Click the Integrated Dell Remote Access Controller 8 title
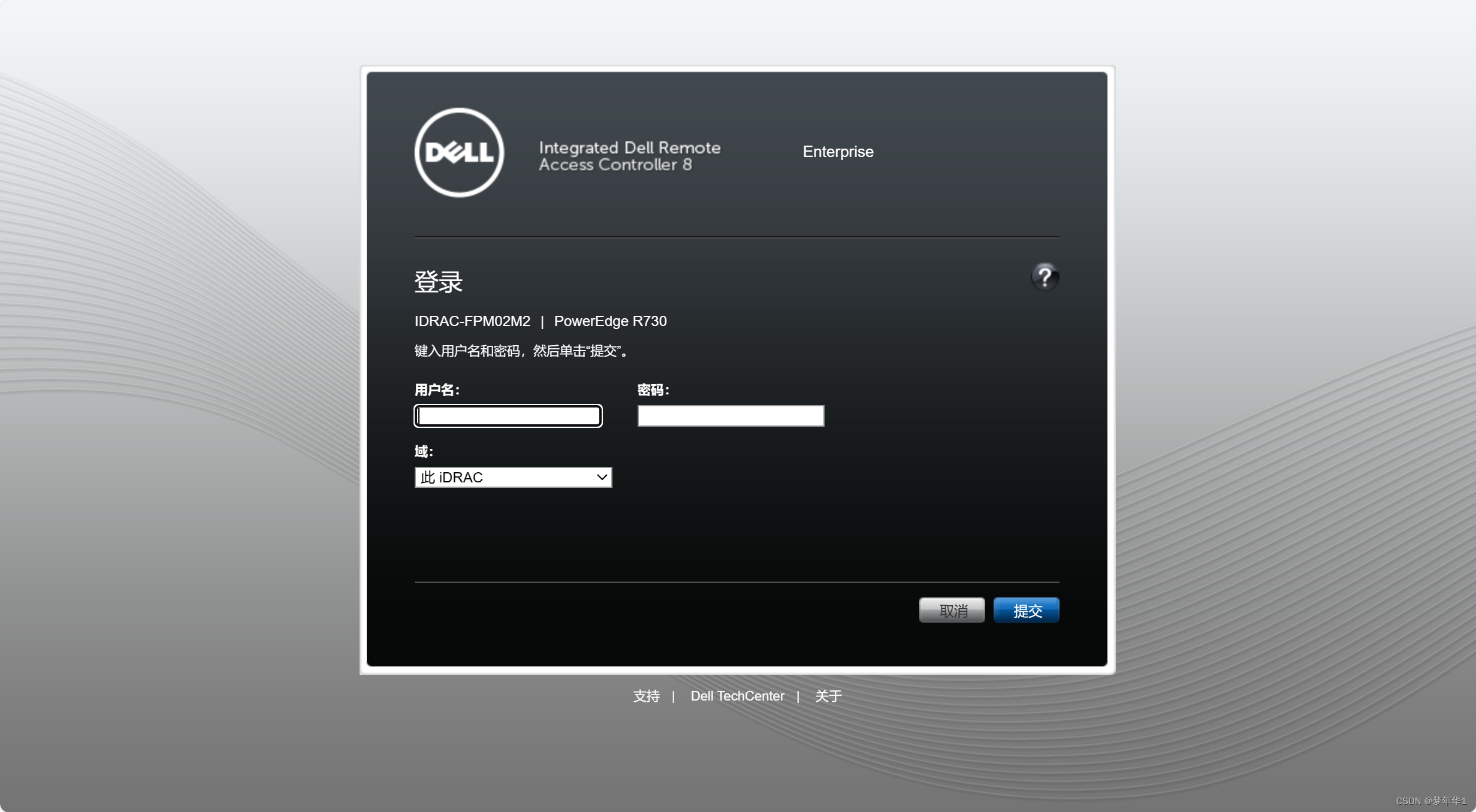Viewport: 1476px width, 812px height. 629,156
